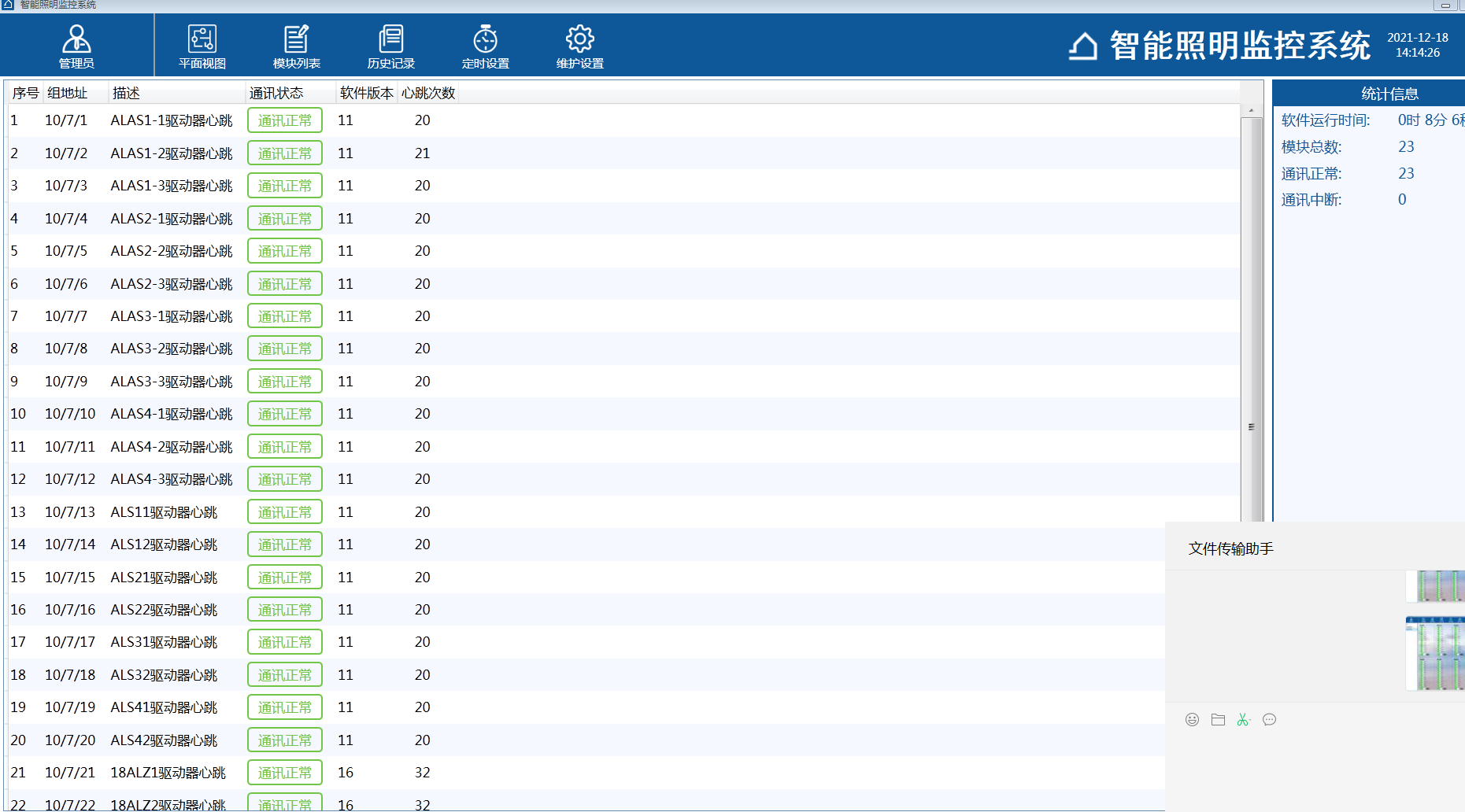Sort by the heartbeat count column header
The height and width of the screenshot is (812, 1465).
[x=428, y=93]
